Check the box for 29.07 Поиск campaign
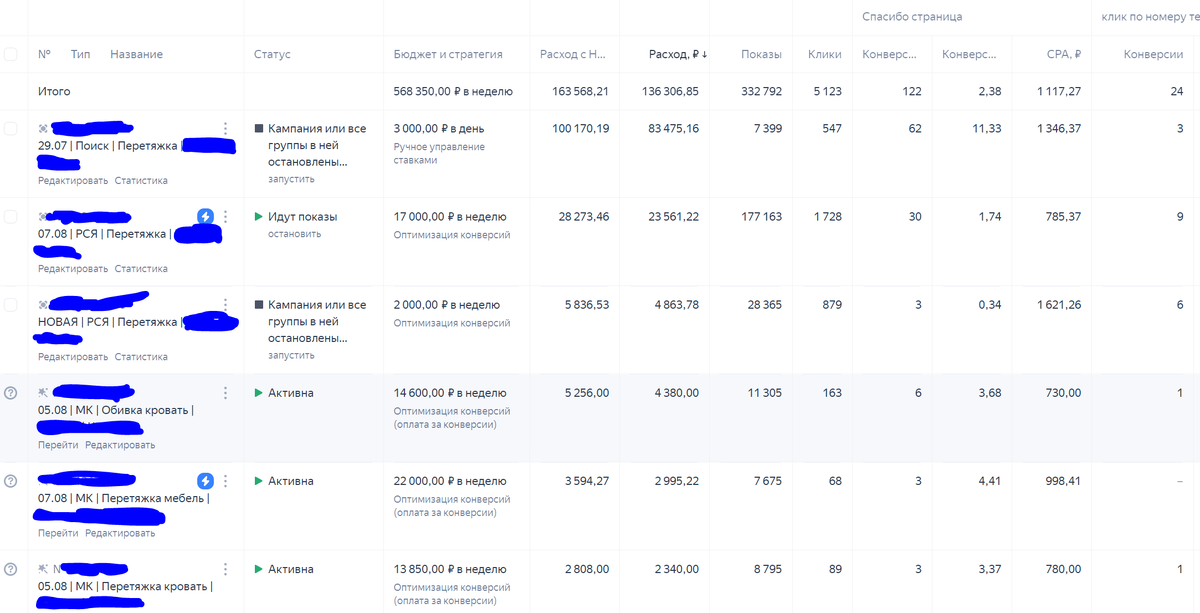The width and height of the screenshot is (1200, 613). pyautogui.click(x=11, y=129)
